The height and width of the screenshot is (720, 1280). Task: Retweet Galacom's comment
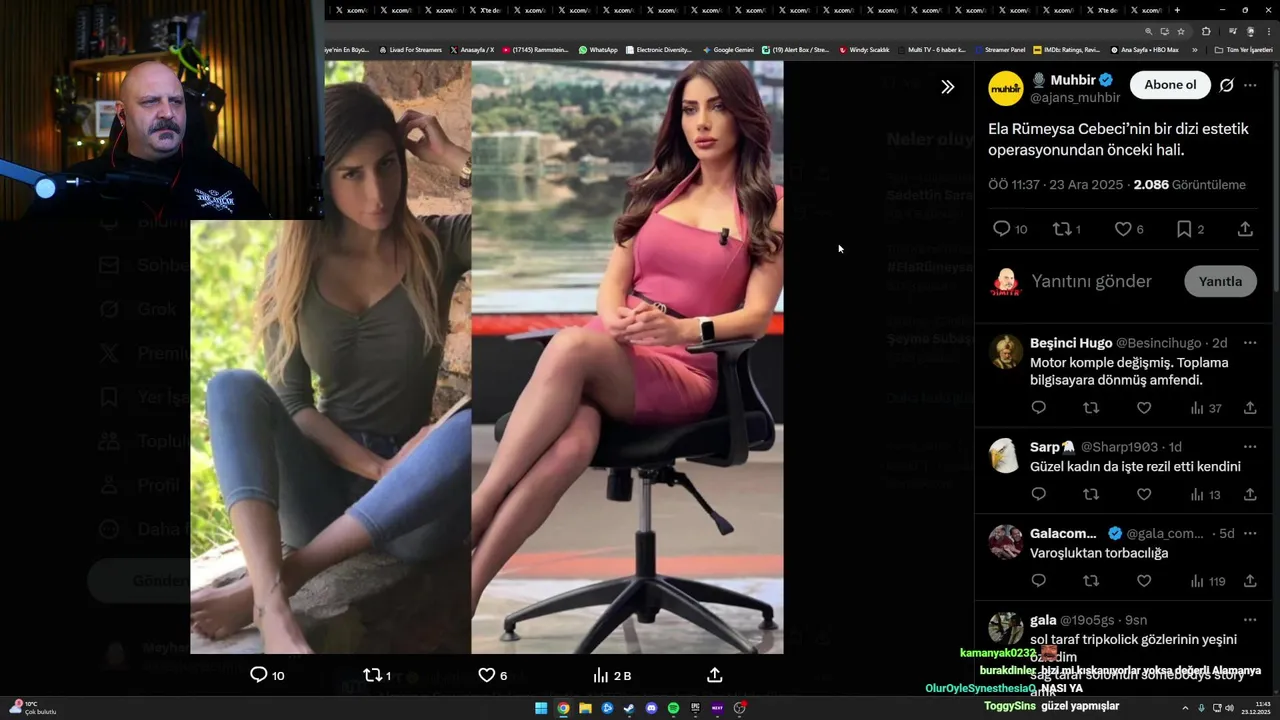(x=1091, y=581)
